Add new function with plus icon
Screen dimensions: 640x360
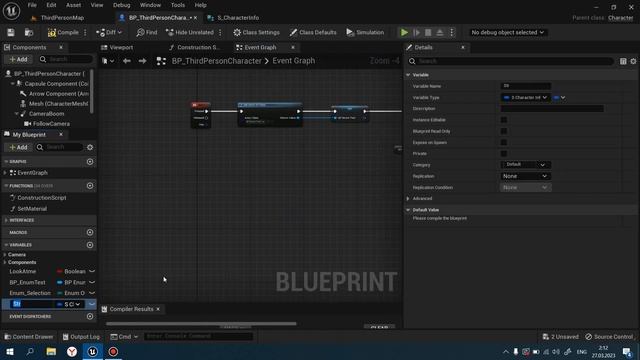[x=90, y=186]
